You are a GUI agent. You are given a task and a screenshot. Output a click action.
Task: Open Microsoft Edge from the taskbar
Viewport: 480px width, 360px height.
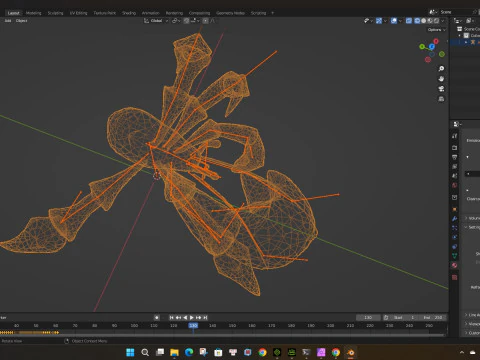click(x=189, y=352)
